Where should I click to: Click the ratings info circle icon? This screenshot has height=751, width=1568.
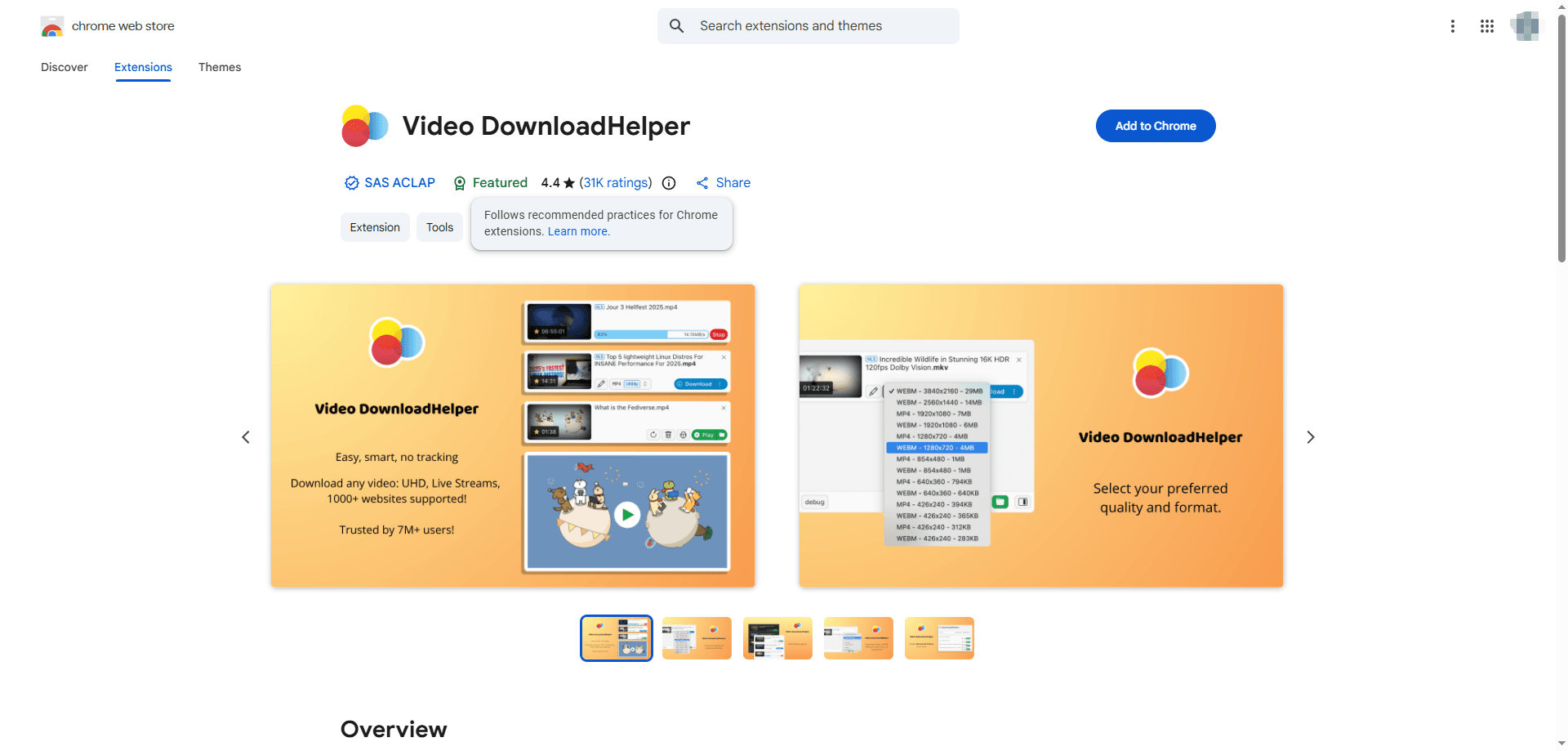pos(669,183)
